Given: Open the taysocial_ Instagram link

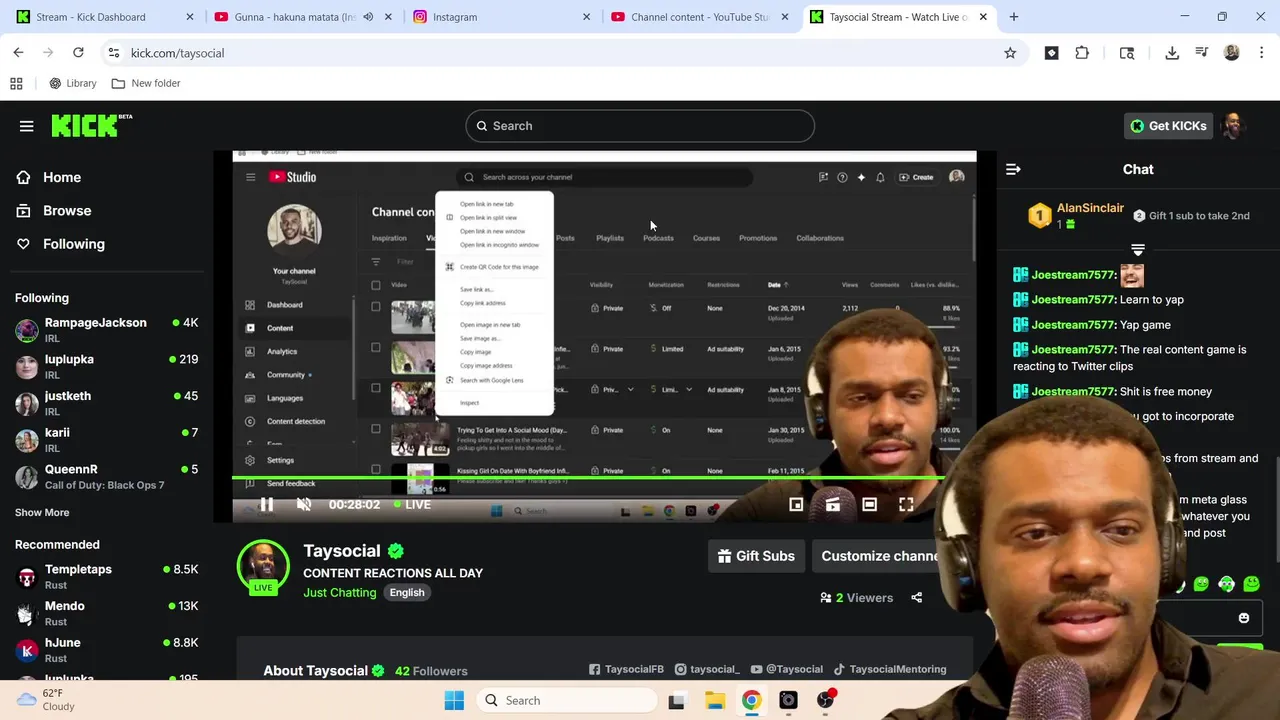Looking at the screenshot, I should [x=707, y=669].
